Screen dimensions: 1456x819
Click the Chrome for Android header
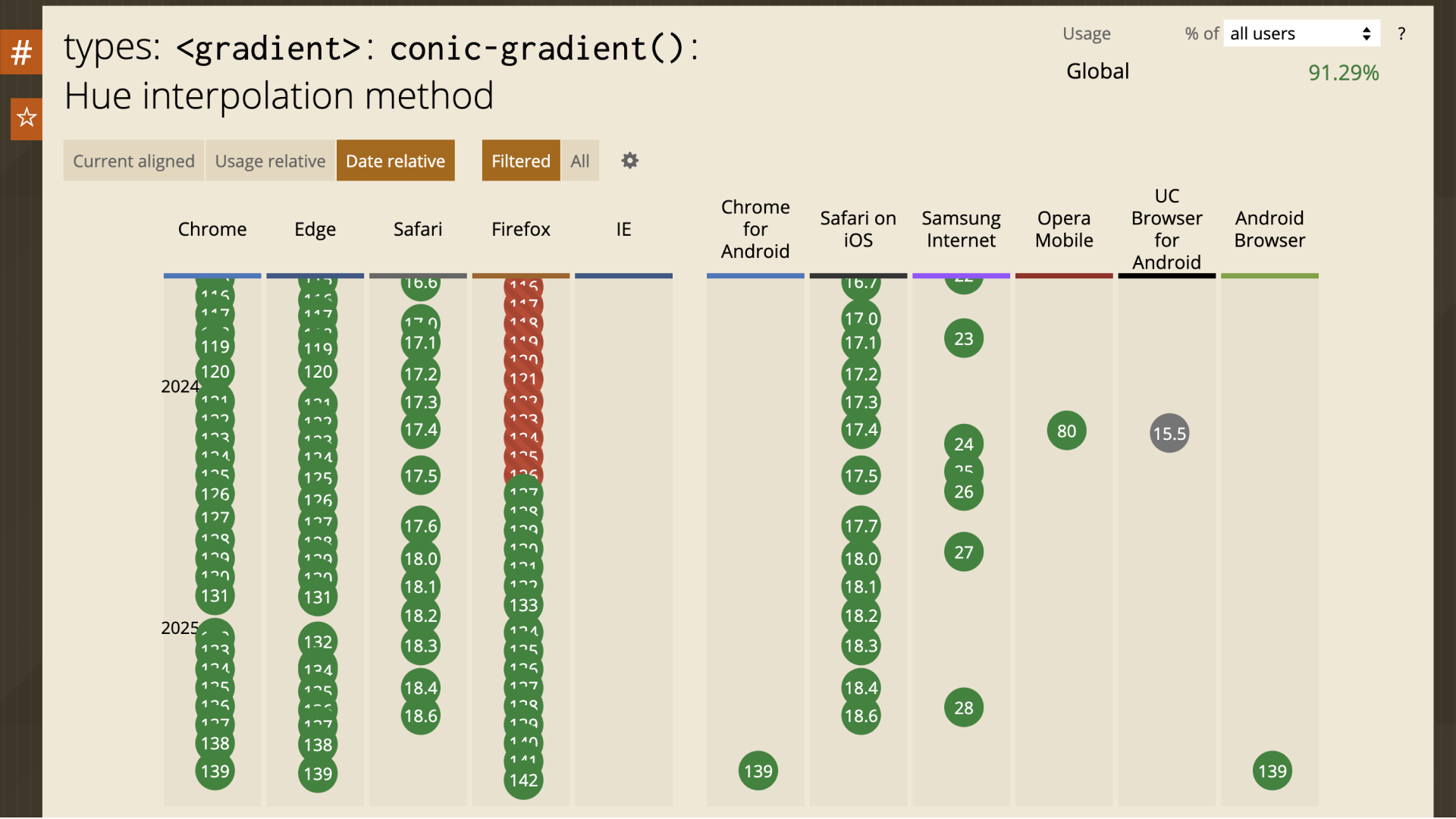pyautogui.click(x=755, y=229)
